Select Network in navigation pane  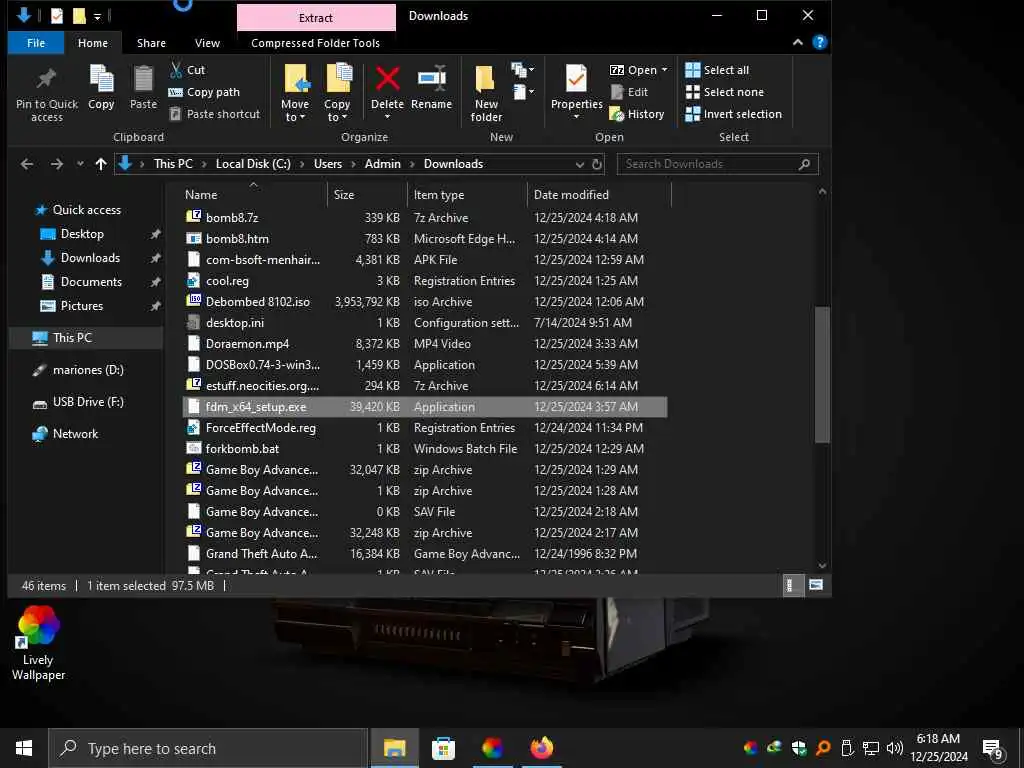[75, 434]
